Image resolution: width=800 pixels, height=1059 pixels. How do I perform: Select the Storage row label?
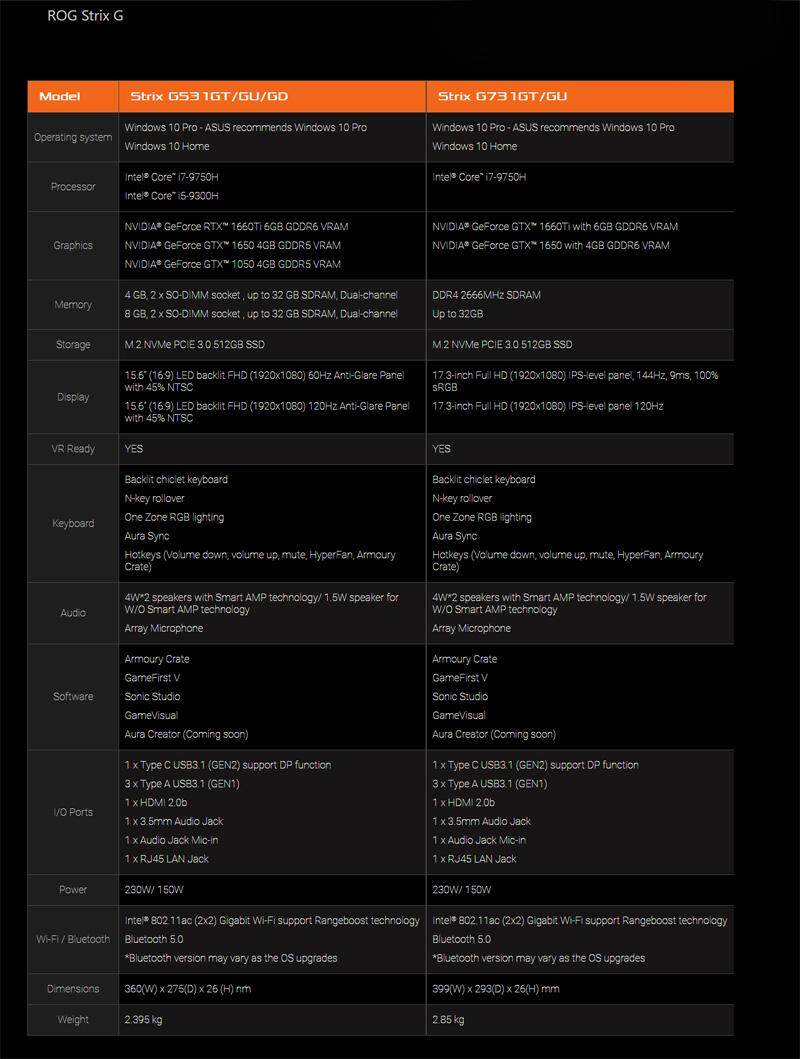pyautogui.click(x=73, y=345)
